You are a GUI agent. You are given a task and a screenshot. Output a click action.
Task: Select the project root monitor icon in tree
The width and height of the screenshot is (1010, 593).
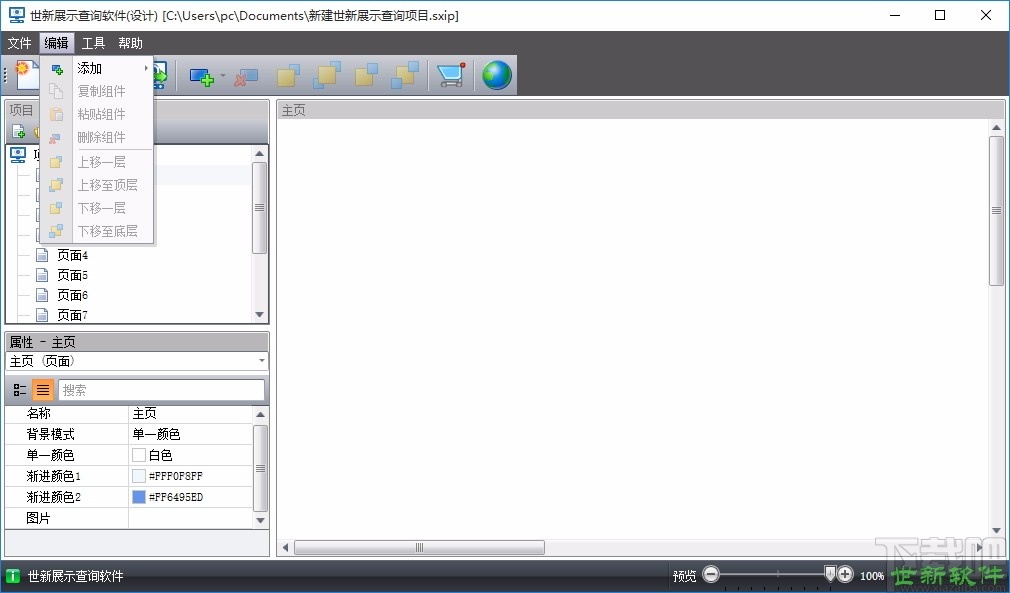[x=18, y=155]
